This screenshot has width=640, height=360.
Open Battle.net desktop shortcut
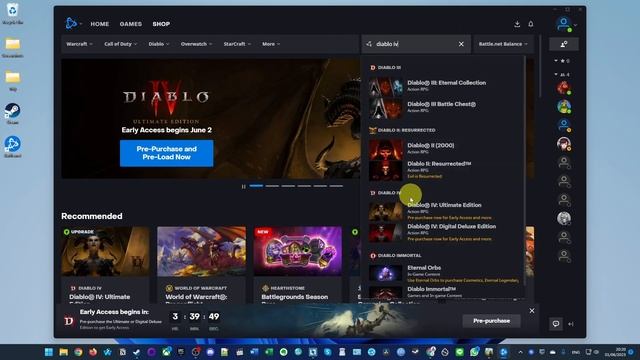click(12, 147)
